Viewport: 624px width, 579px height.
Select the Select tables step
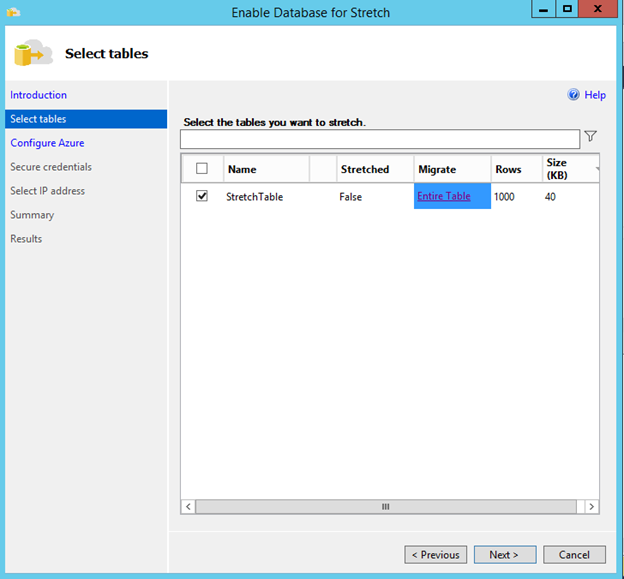pos(86,119)
